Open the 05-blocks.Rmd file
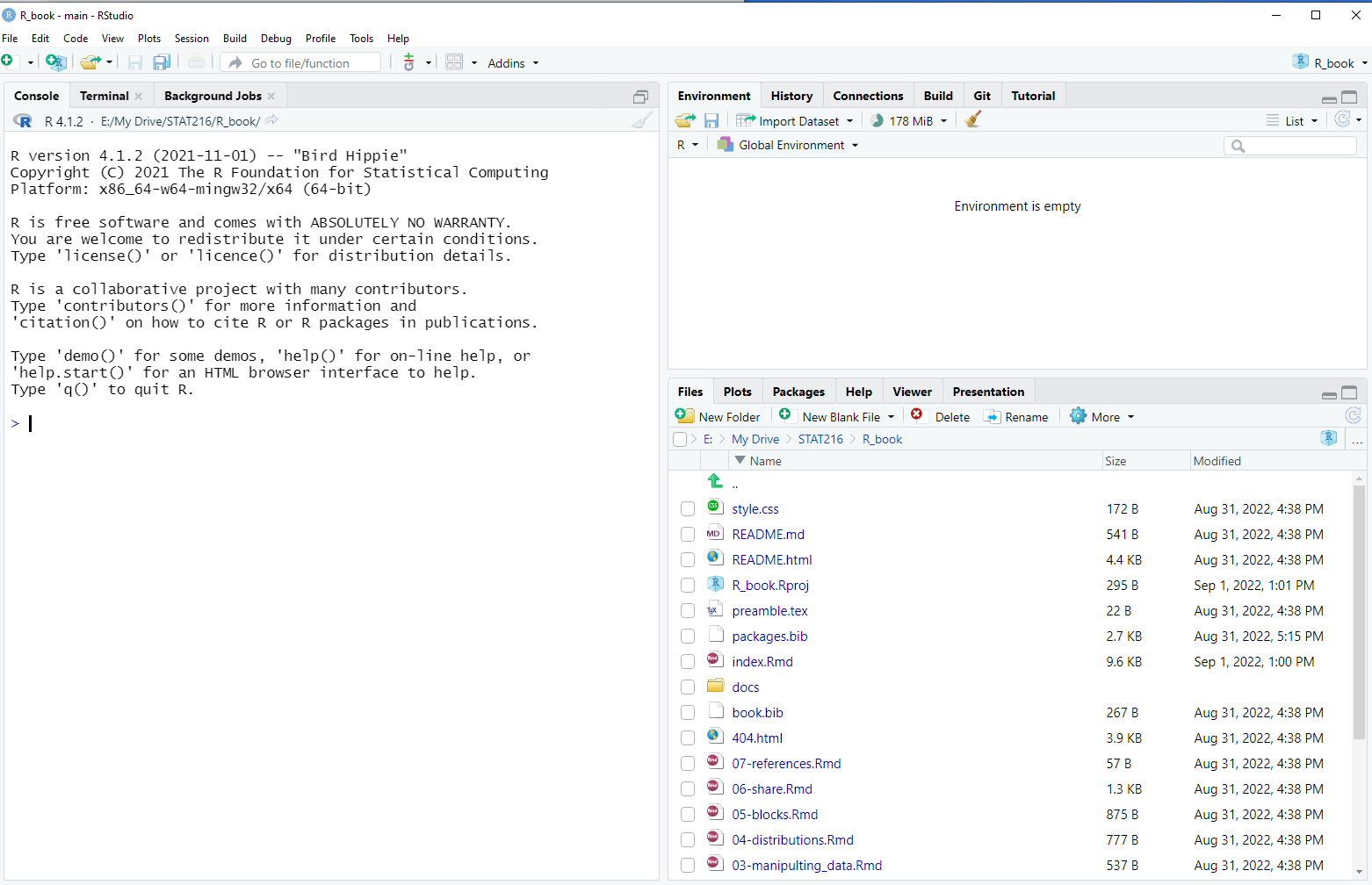The height and width of the screenshot is (885, 1372). (775, 815)
